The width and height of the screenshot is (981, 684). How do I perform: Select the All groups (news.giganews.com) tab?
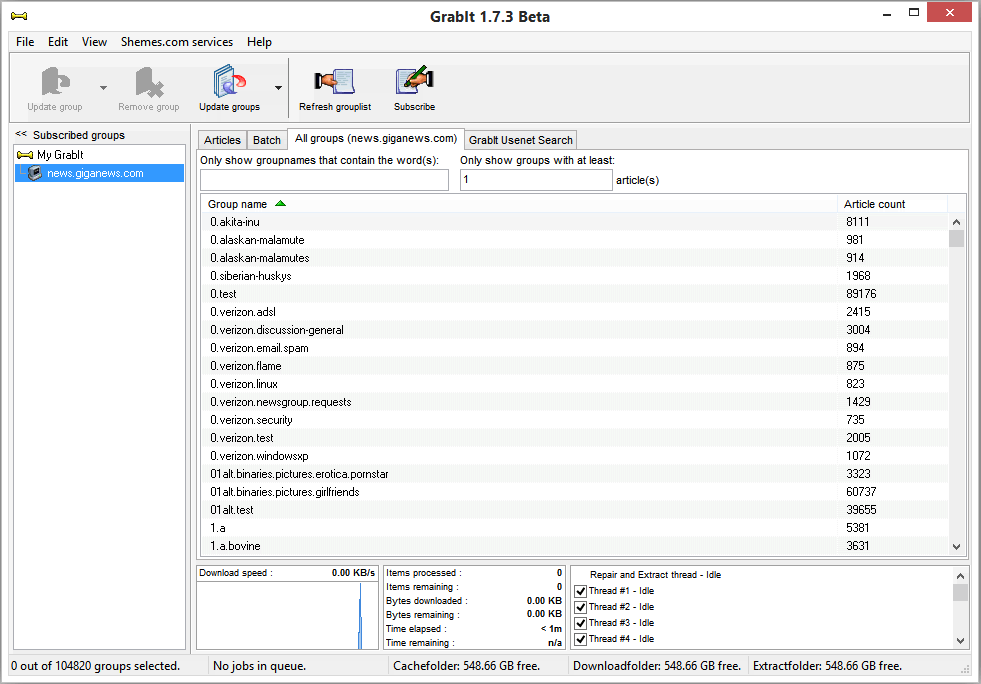[x=376, y=138]
